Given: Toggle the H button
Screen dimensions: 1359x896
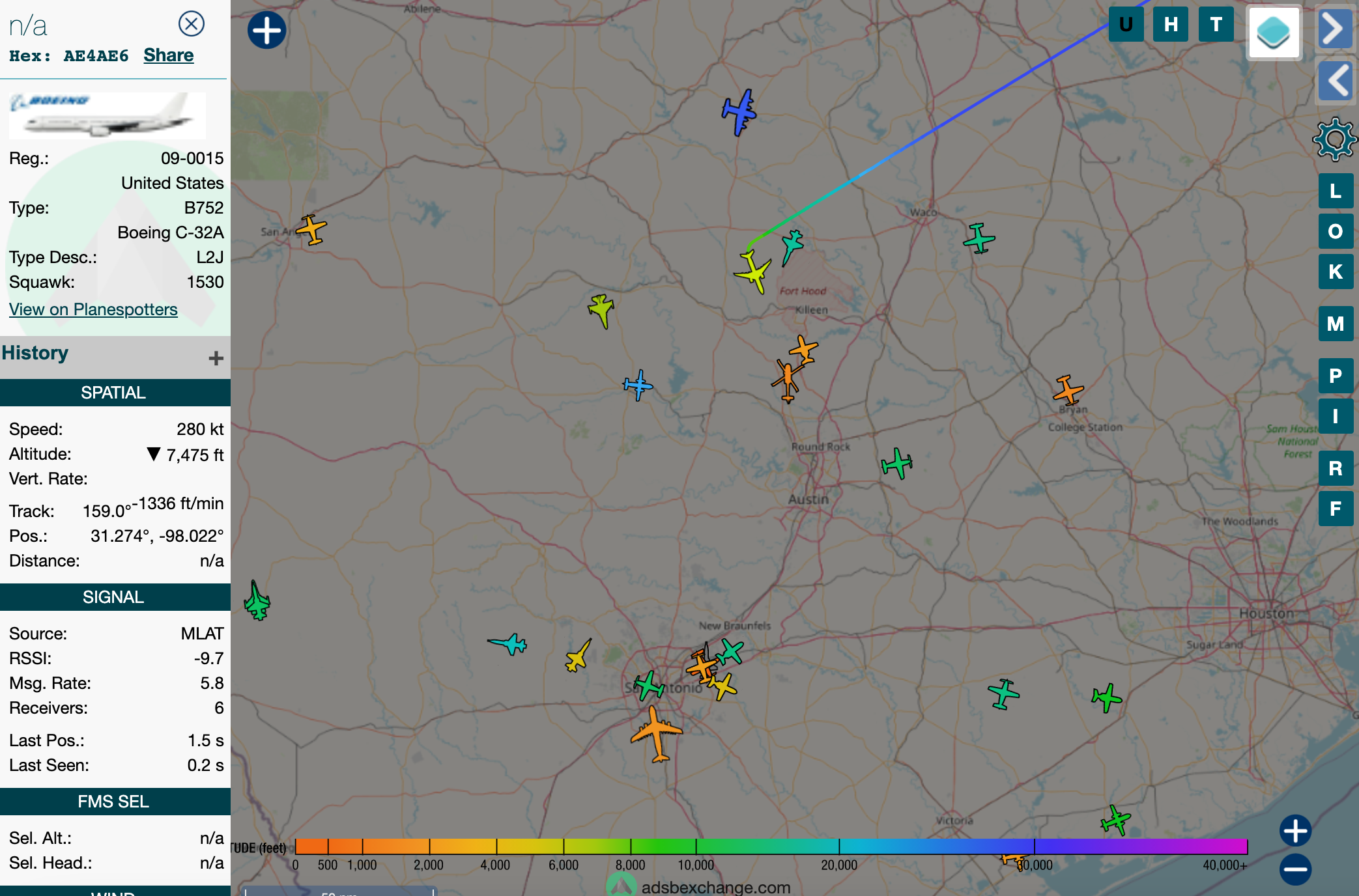Looking at the screenshot, I should tap(1171, 25).
